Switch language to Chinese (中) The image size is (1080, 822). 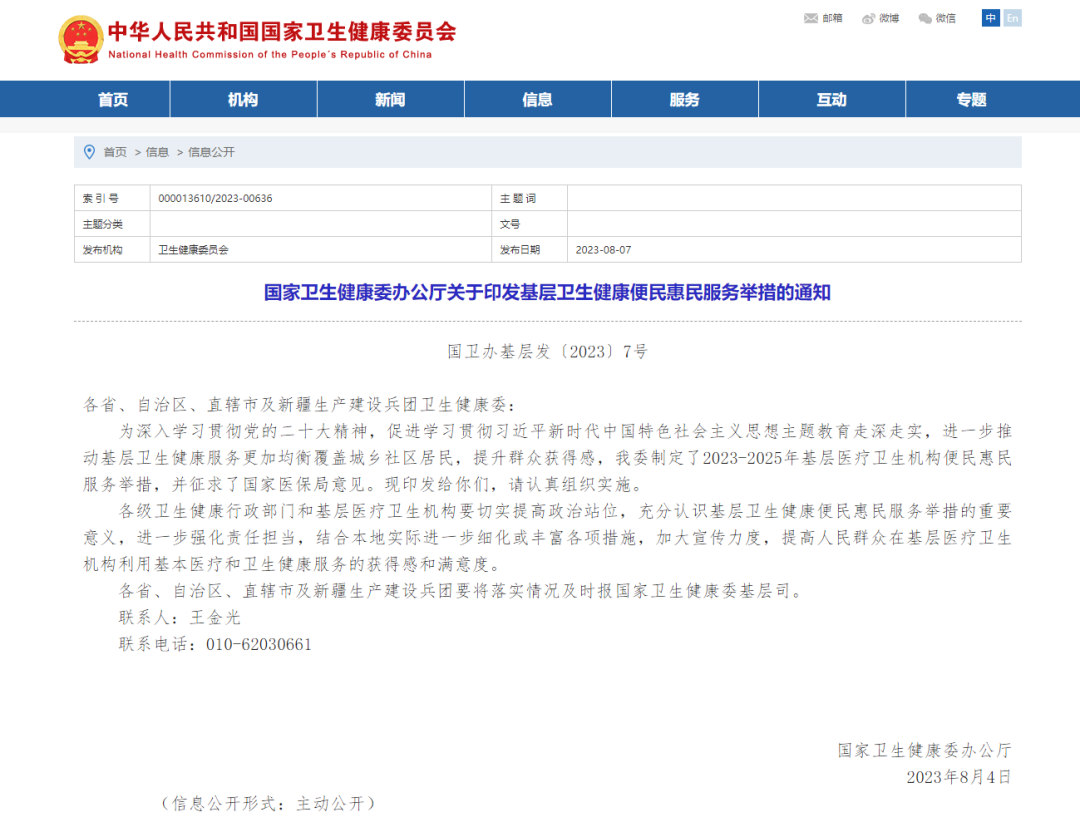point(990,18)
